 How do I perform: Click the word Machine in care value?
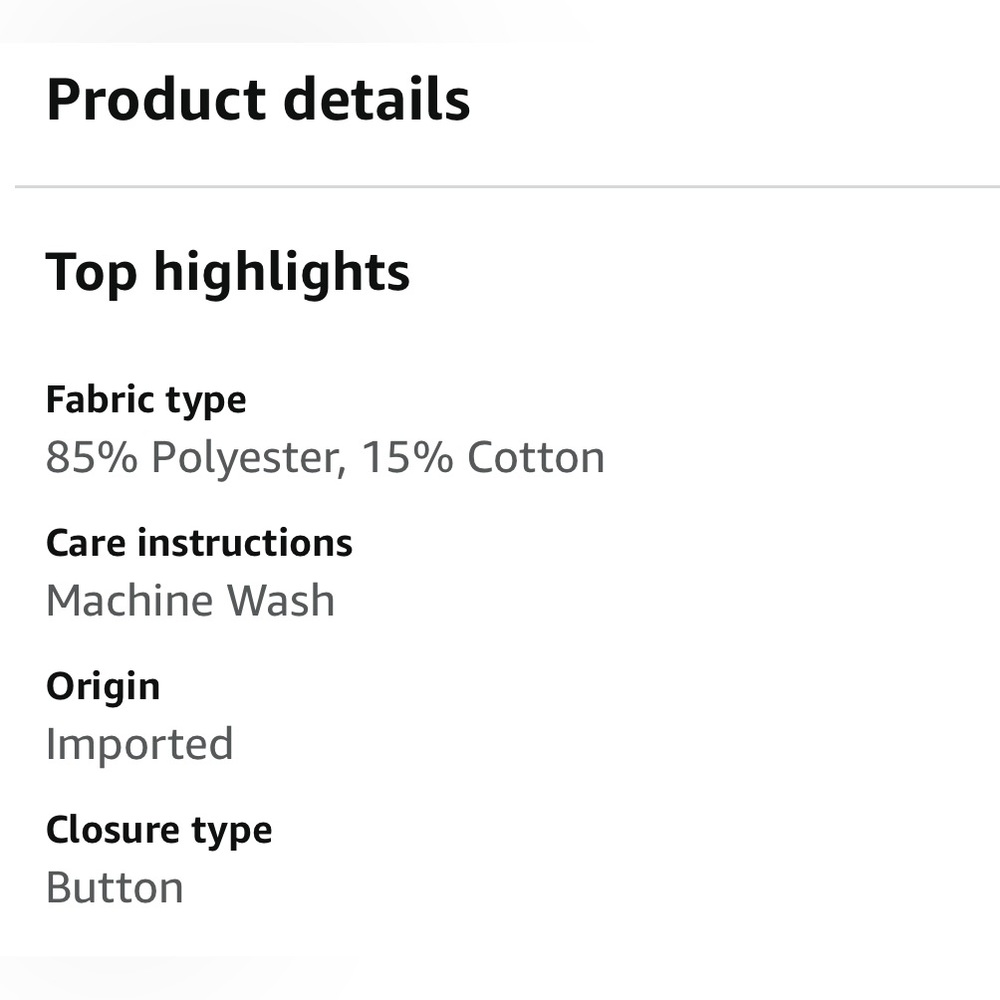(x=129, y=601)
